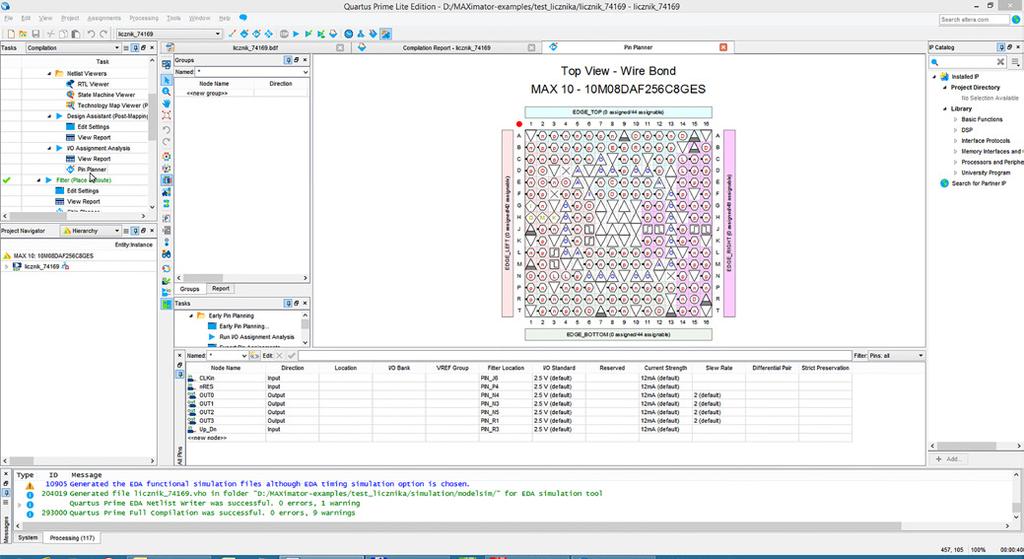Screen dimensions: 1024x559
Task: Open the Tools menu
Action: pos(174,18)
